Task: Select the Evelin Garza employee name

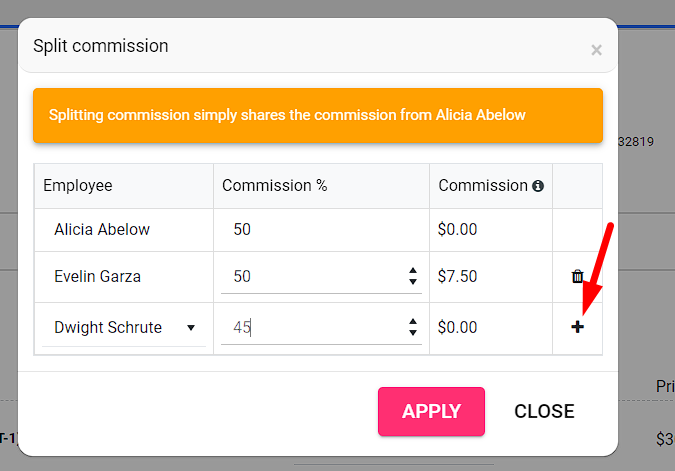Action: point(97,276)
